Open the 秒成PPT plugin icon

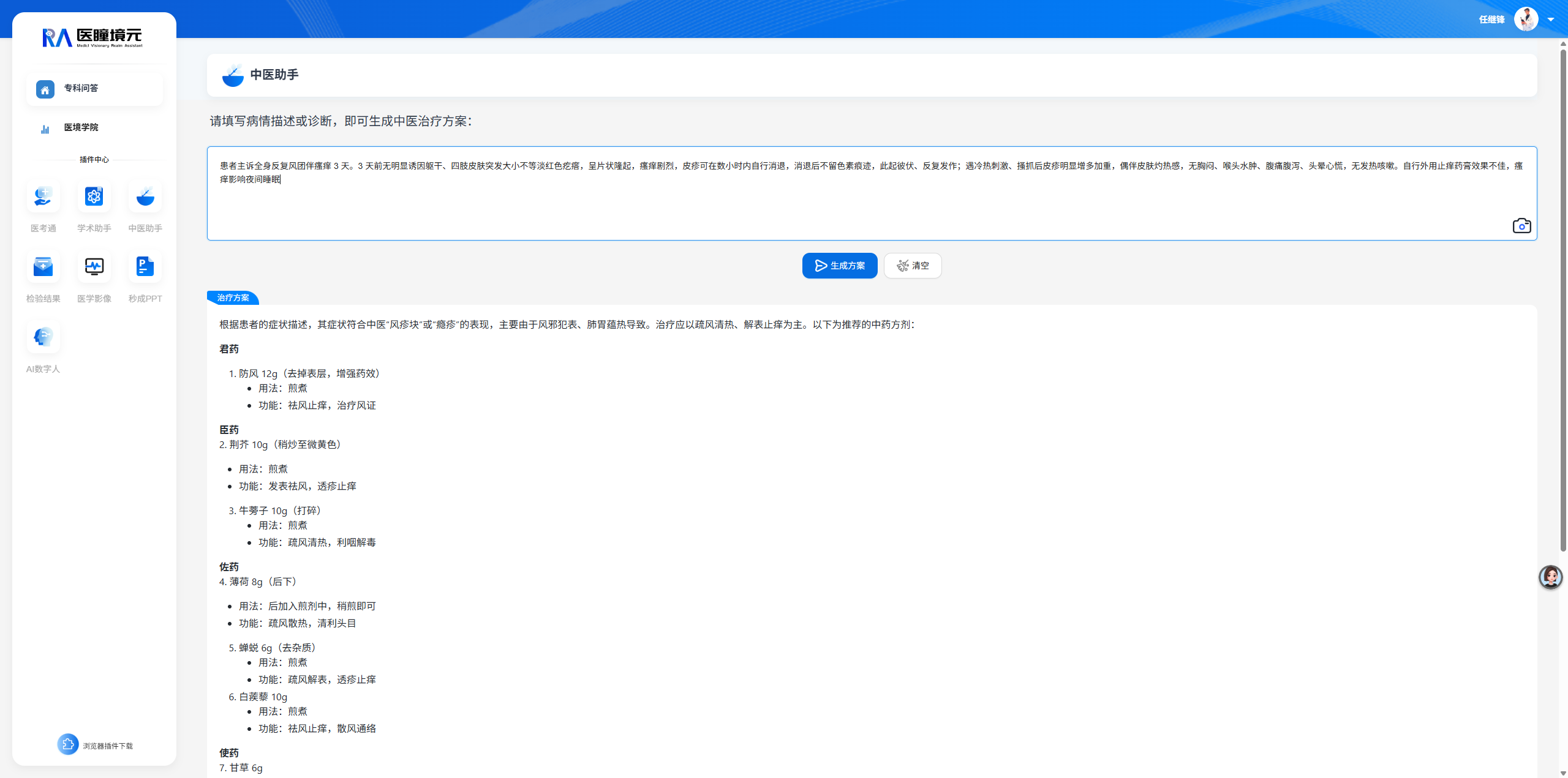[x=145, y=267]
